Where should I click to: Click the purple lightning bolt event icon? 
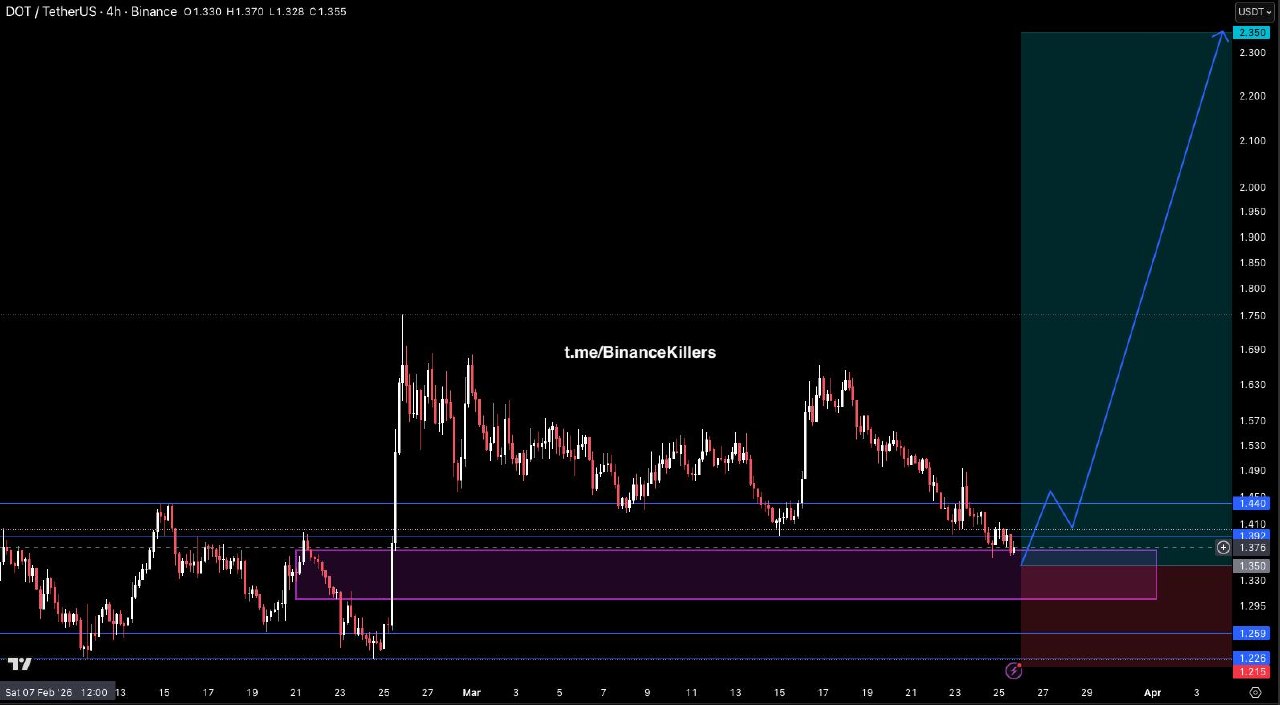pos(1013,671)
